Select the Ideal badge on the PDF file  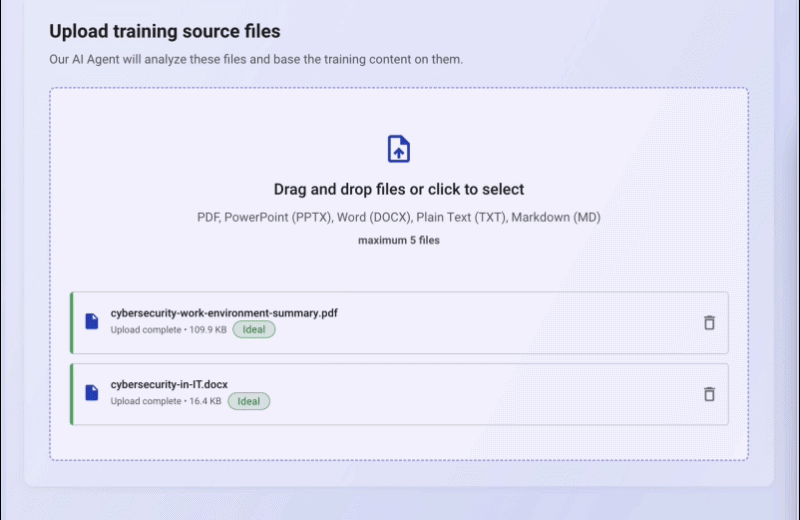(x=254, y=330)
